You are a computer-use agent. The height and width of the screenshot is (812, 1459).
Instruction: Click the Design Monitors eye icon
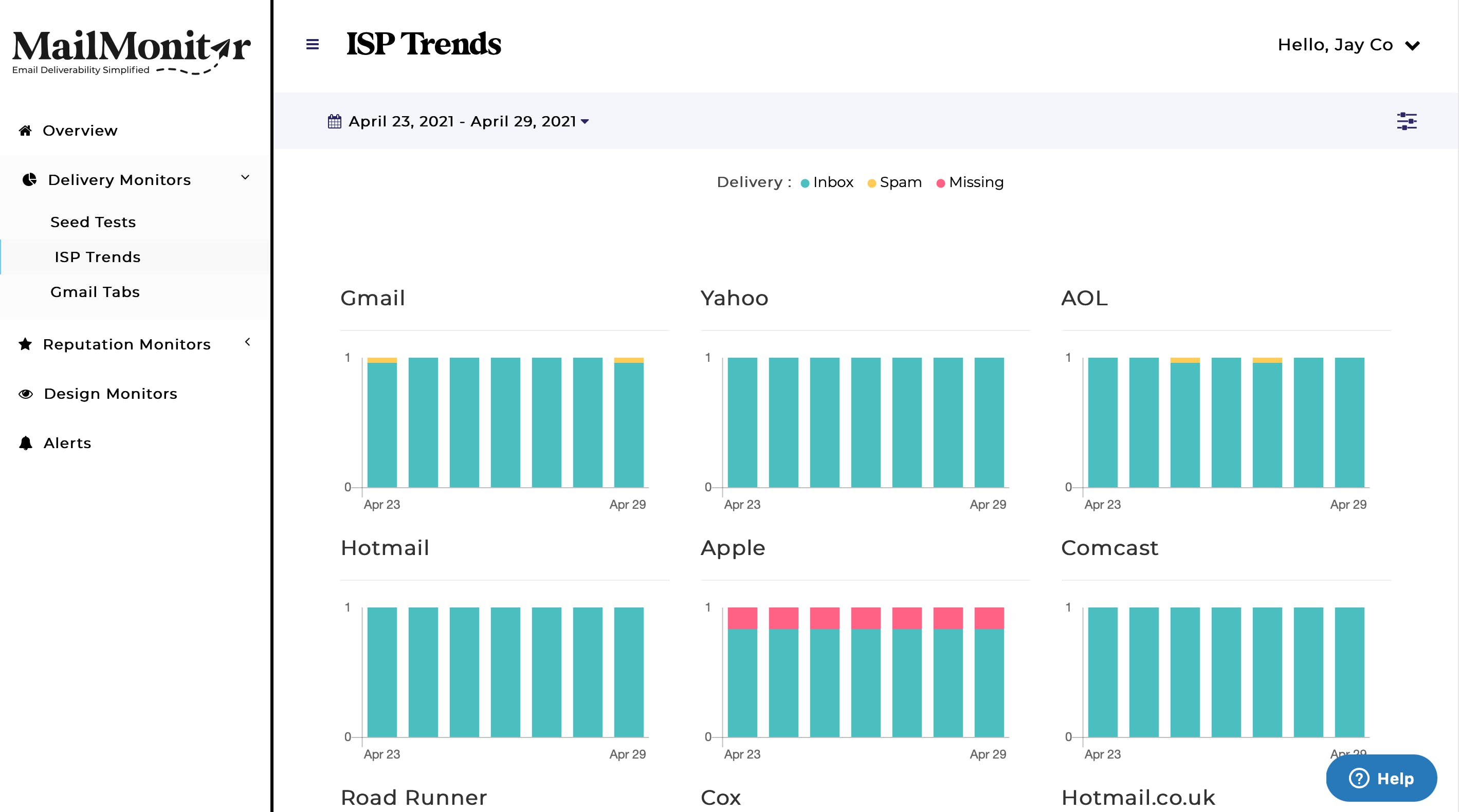(x=26, y=394)
